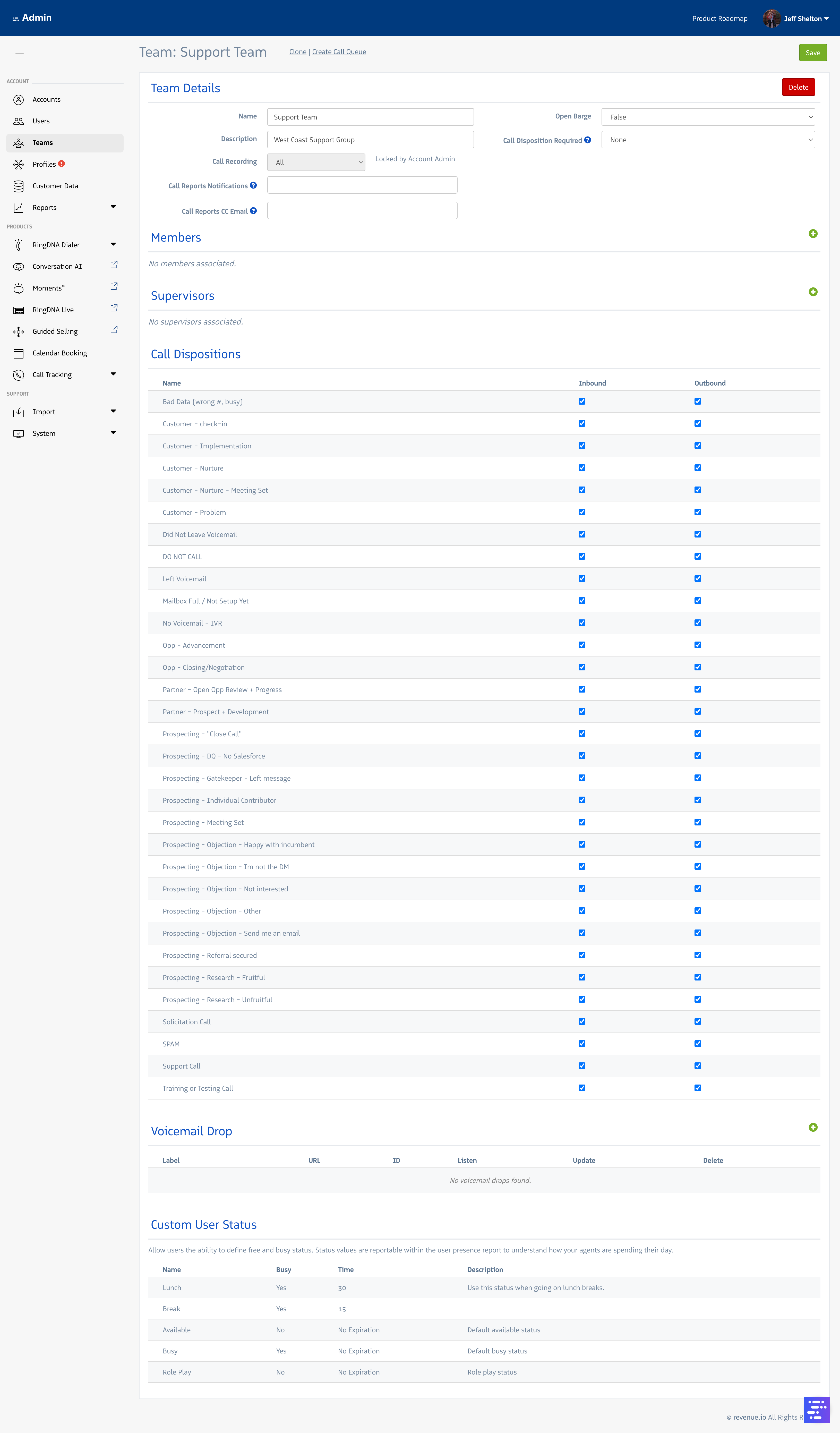
Task: Click the Call Reports CC Email field
Action: click(x=362, y=210)
